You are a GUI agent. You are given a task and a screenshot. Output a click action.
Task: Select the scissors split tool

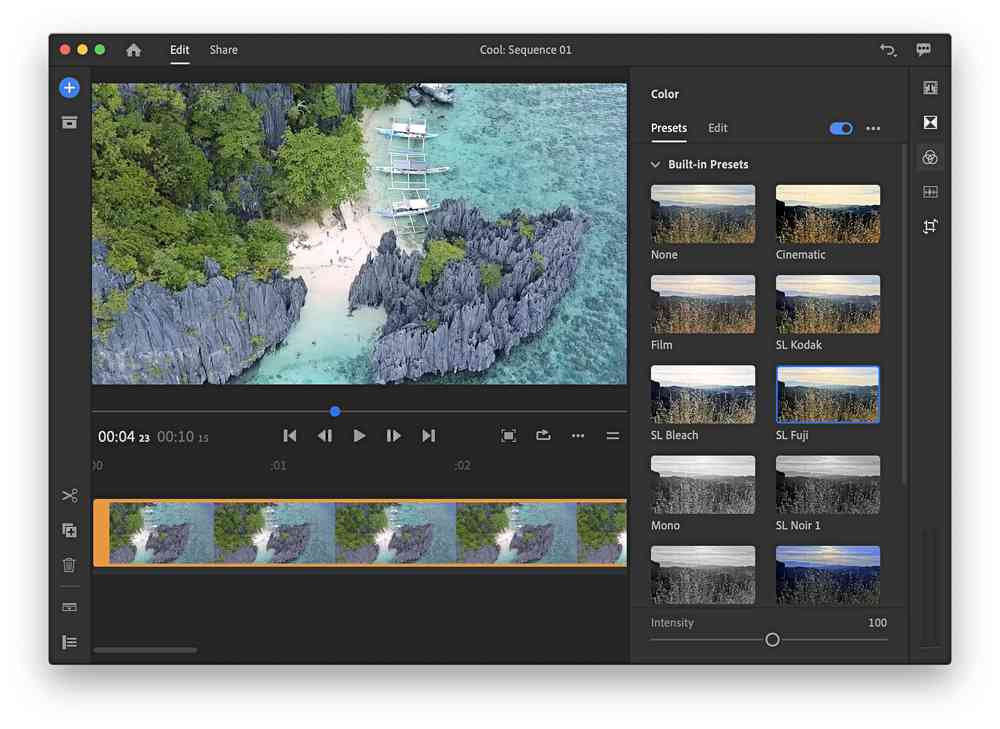click(70, 496)
